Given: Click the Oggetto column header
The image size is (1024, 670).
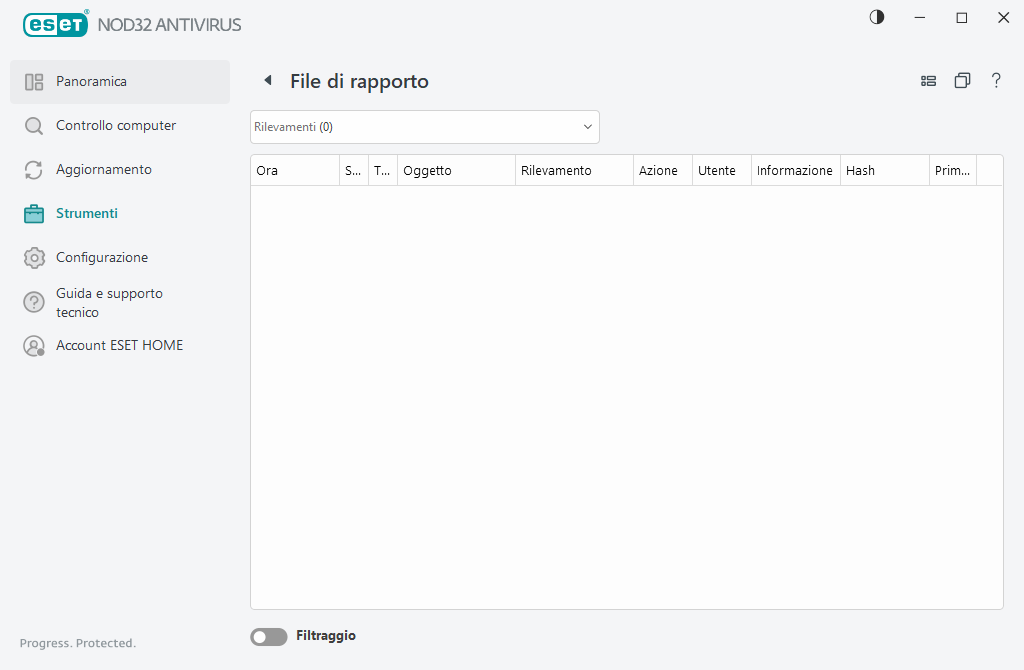Looking at the screenshot, I should point(455,171).
